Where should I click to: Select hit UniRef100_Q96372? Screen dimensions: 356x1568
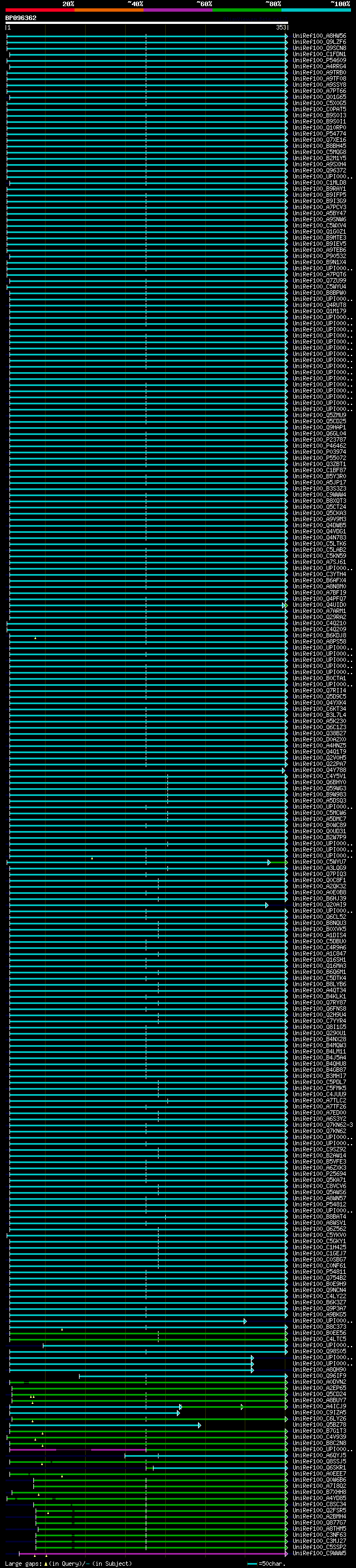pyautogui.click(x=319, y=170)
